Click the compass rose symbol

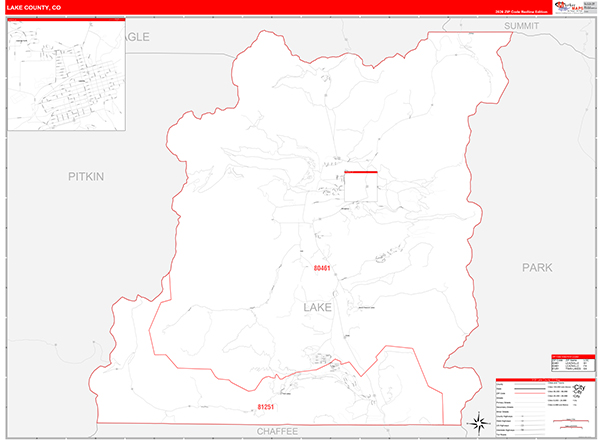(x=478, y=424)
